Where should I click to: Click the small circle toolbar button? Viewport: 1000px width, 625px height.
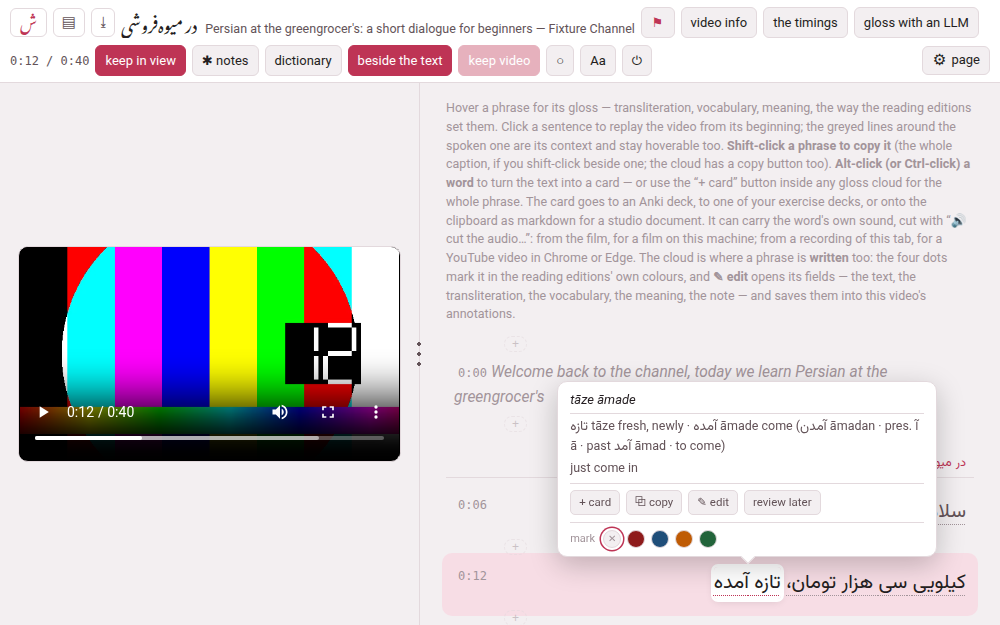560,61
